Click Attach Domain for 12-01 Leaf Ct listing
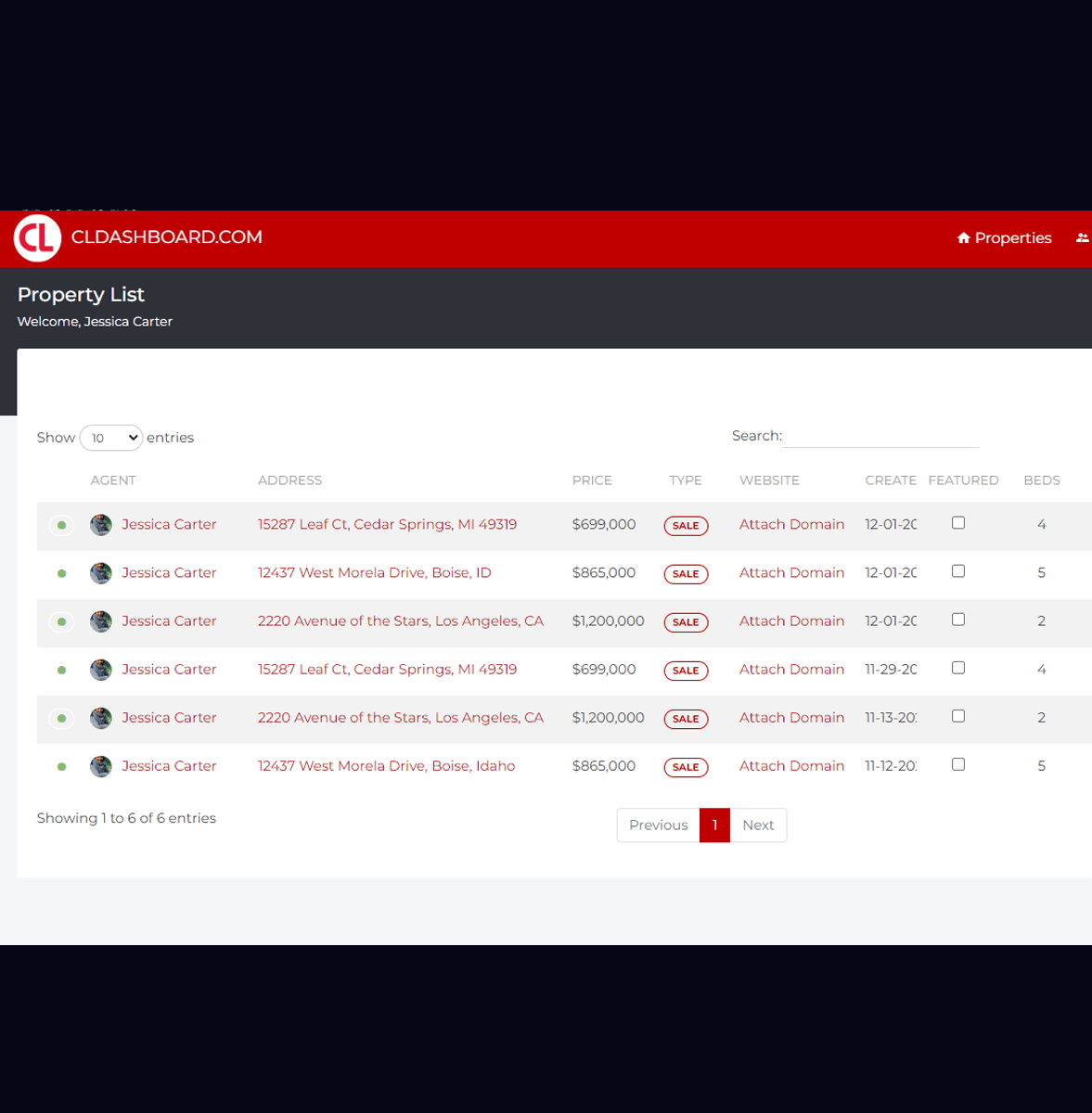1092x1113 pixels. pyautogui.click(x=791, y=524)
